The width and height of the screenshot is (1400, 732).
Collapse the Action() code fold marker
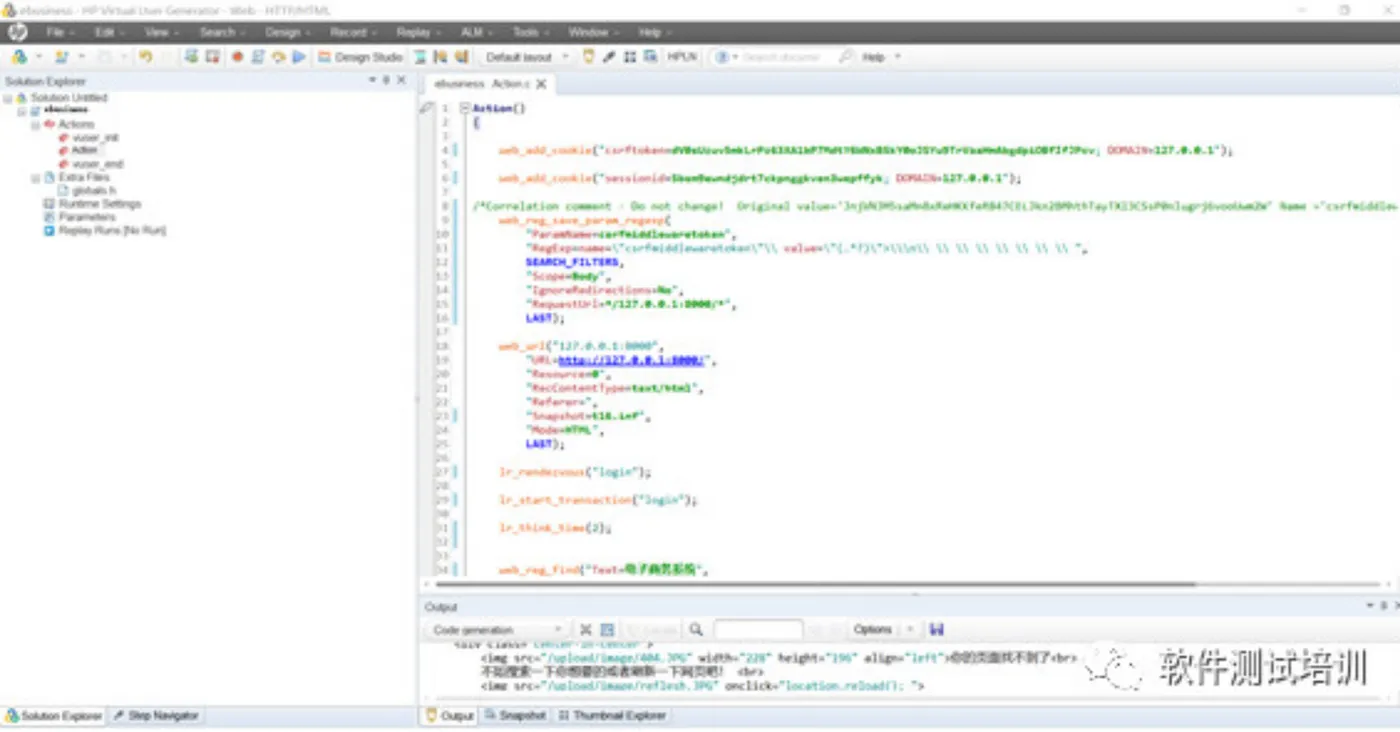coord(464,108)
